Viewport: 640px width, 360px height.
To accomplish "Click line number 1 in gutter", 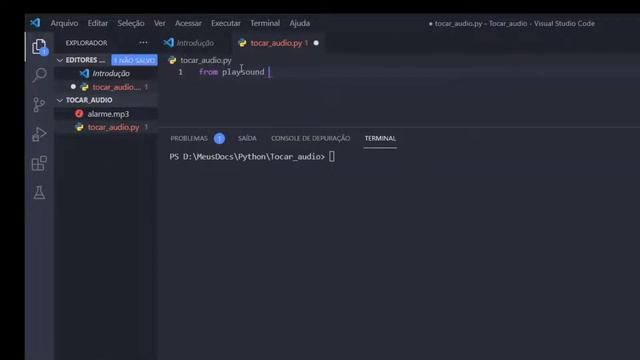I will pyautogui.click(x=180, y=72).
